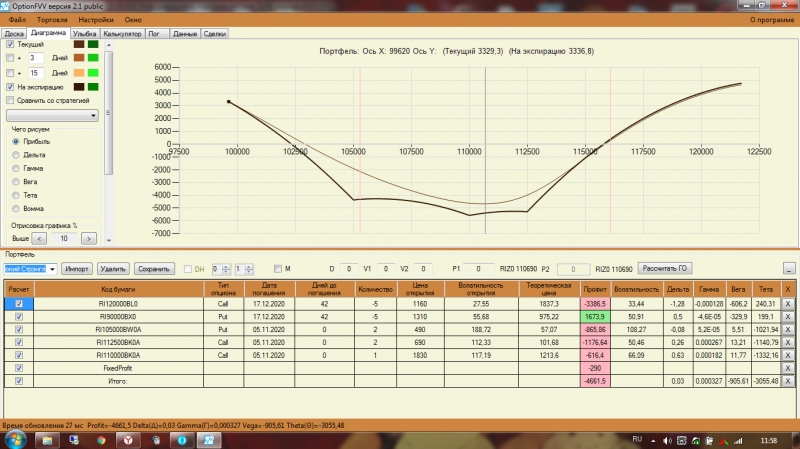This screenshot has width=800, height=449.
Task: Select the Прибыль radio button
Action: tap(16, 141)
